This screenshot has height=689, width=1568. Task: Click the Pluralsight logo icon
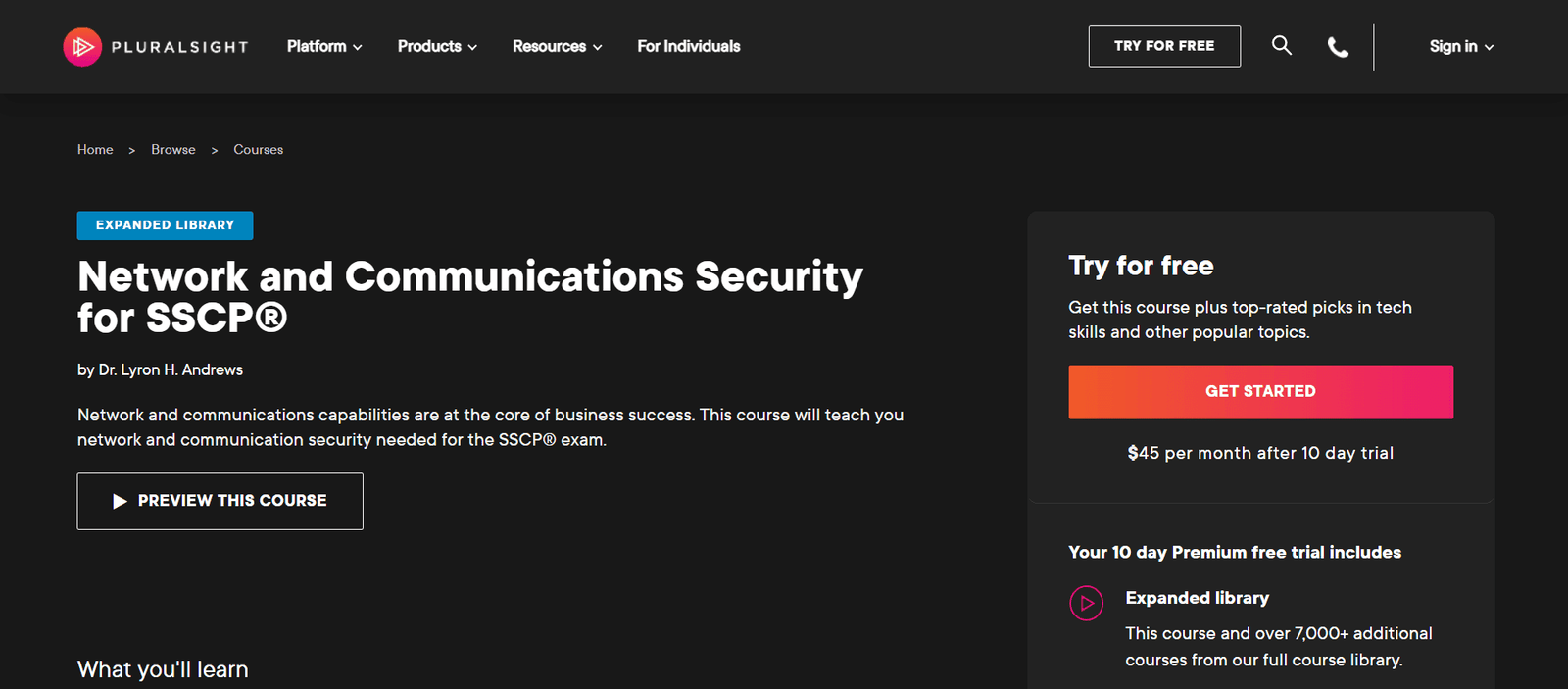(x=82, y=47)
